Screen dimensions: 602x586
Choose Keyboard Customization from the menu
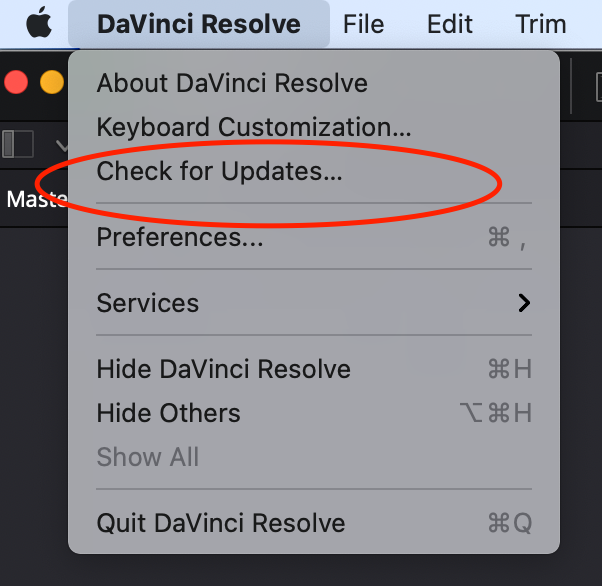pos(254,127)
